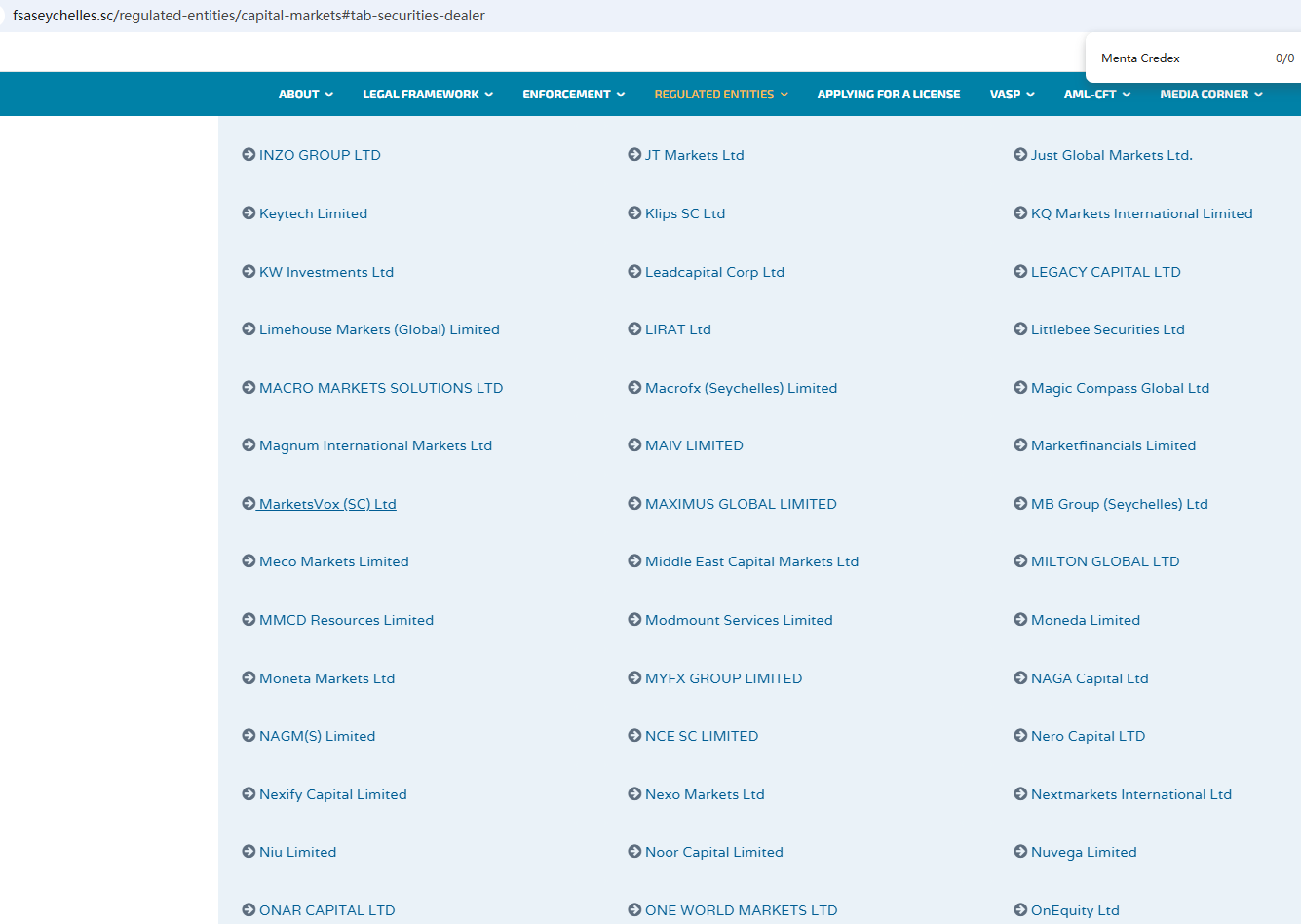View Nexo Markets Ltd details
The width and height of the screenshot is (1301, 924).
(x=705, y=794)
